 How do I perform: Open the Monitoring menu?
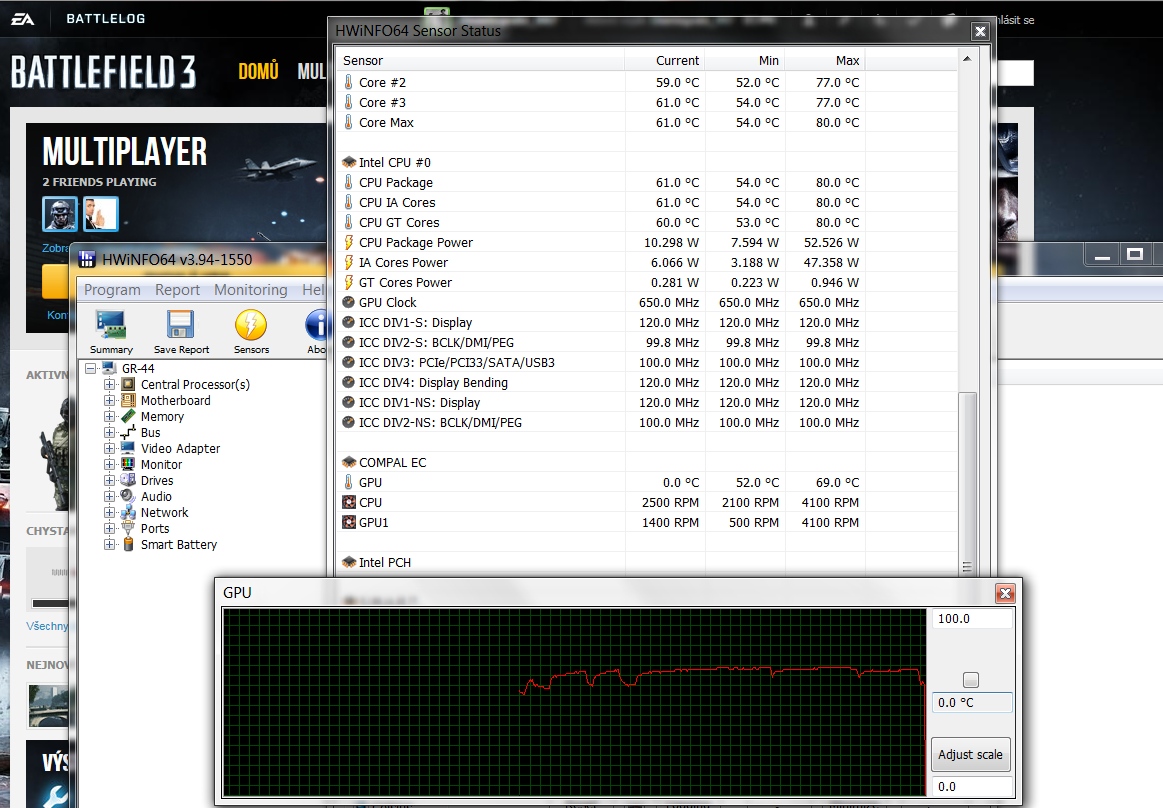tap(251, 289)
